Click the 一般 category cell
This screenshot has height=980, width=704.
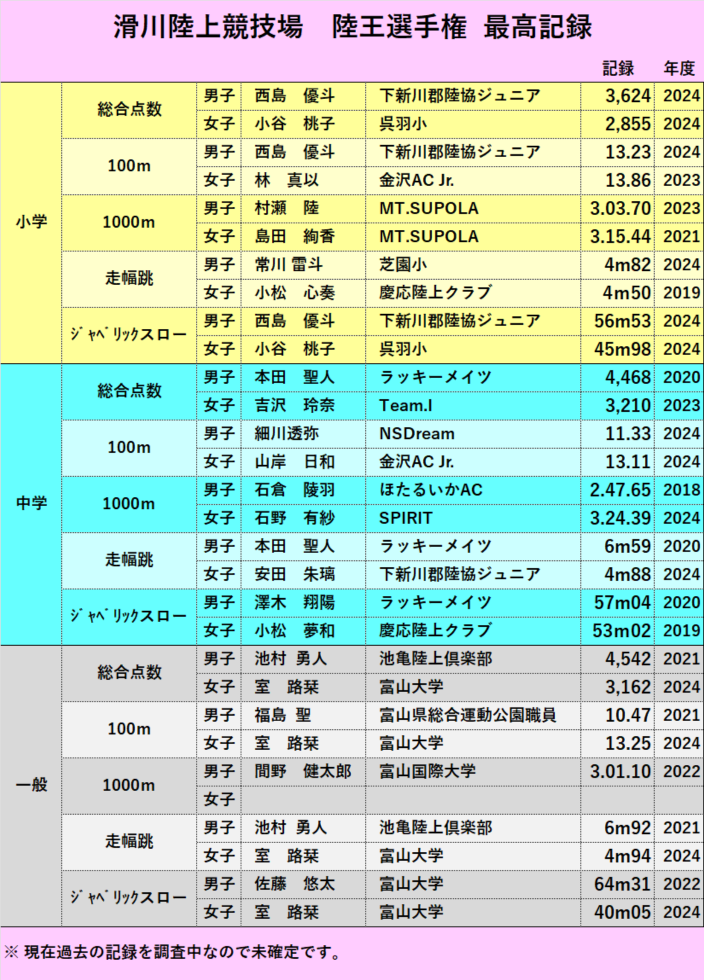31,785
